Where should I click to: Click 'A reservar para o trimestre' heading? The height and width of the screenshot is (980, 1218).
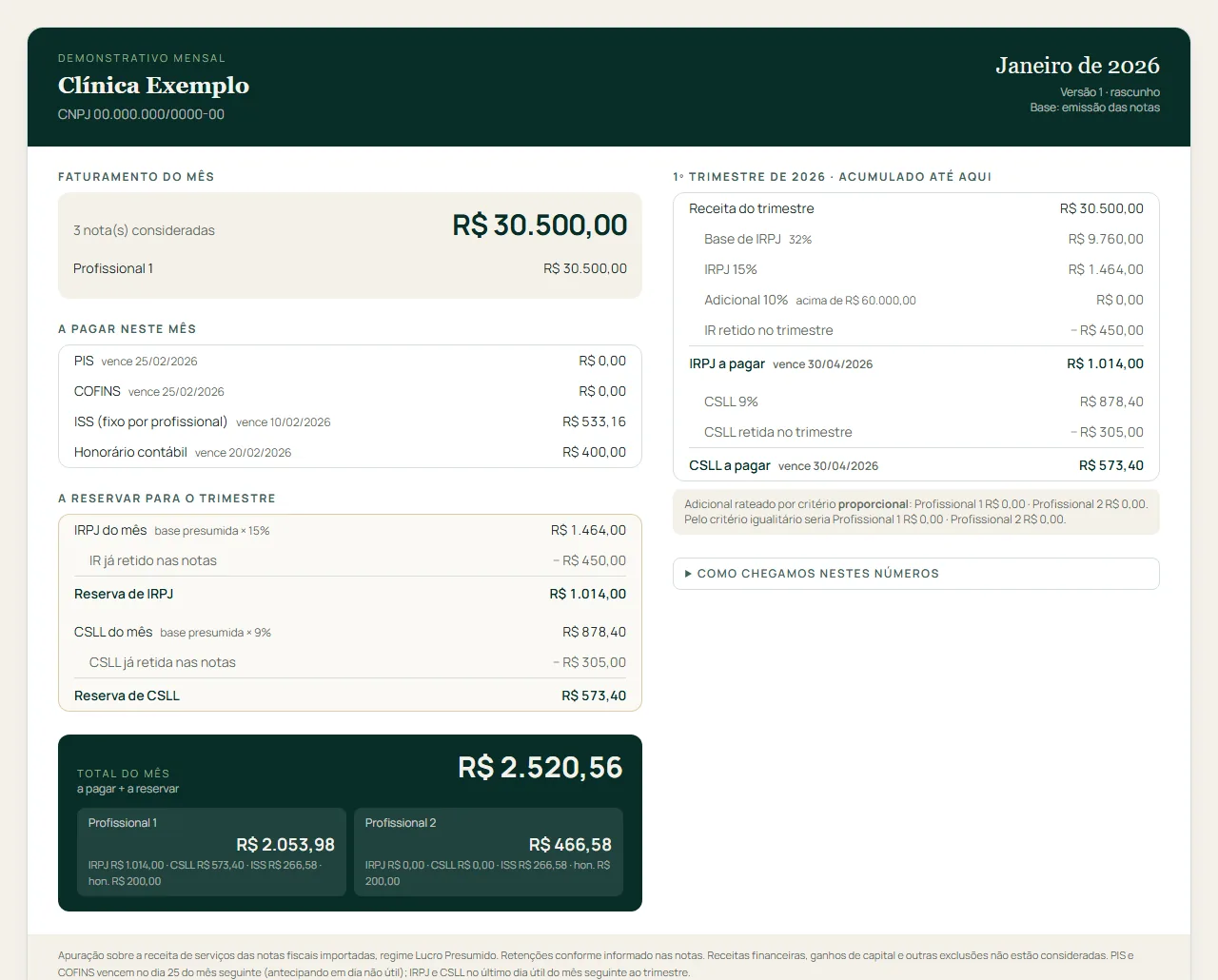point(167,499)
